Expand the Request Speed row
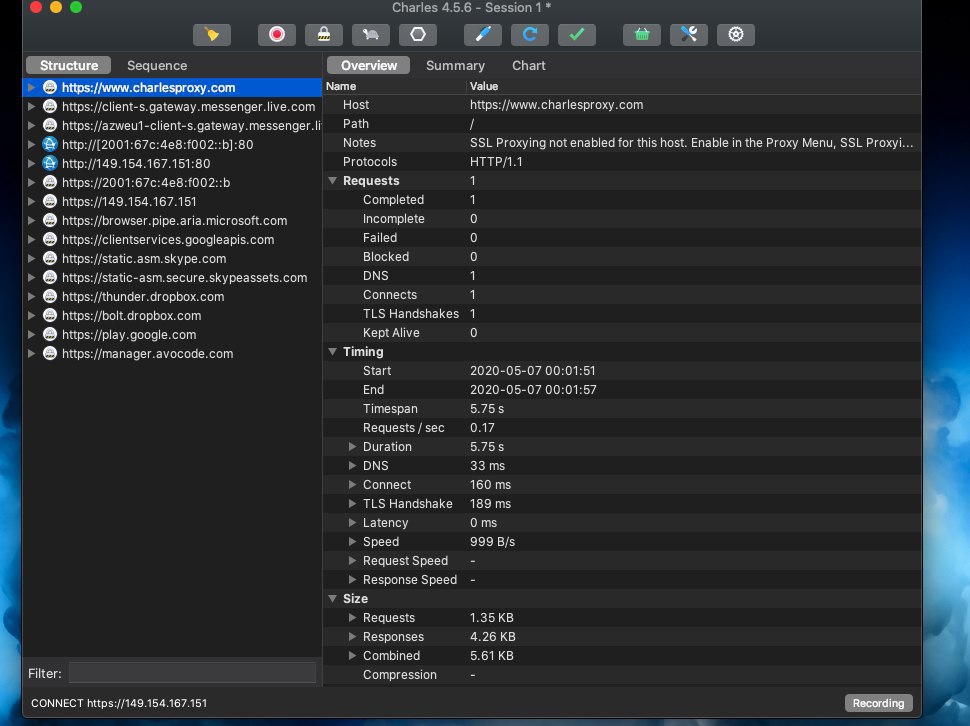This screenshot has height=726, width=970. point(352,561)
